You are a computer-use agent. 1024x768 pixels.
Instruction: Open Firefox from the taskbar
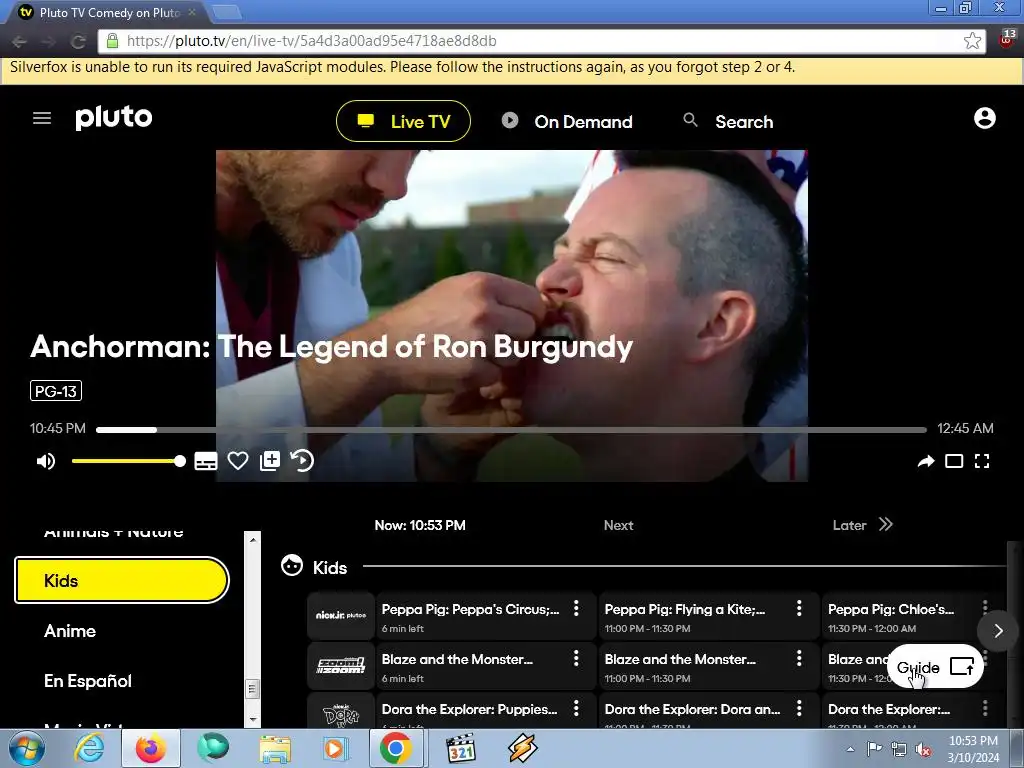click(x=150, y=748)
